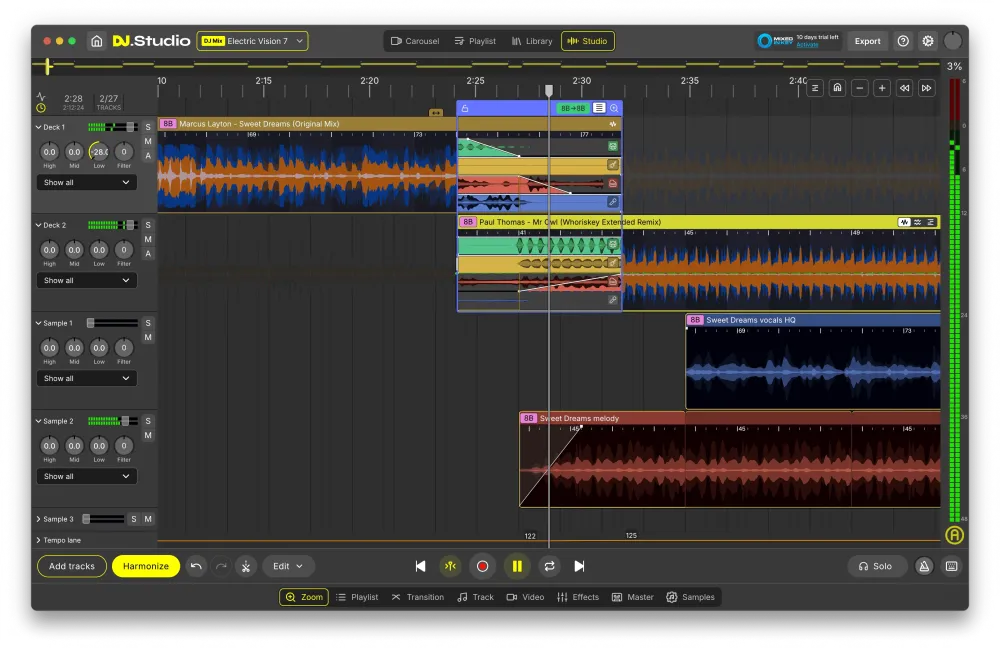Screen dimensions: 1000x648
Task: Open the user profile avatar
Action: click(953, 41)
